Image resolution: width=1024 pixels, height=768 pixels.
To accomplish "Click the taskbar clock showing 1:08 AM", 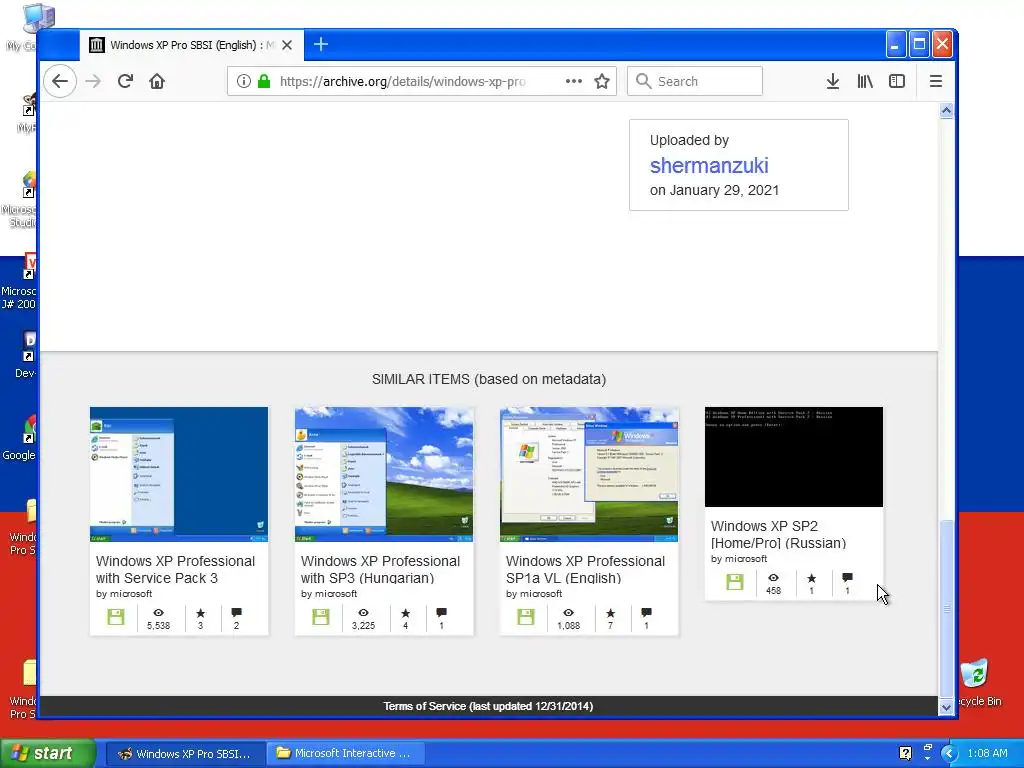I will (x=987, y=754).
